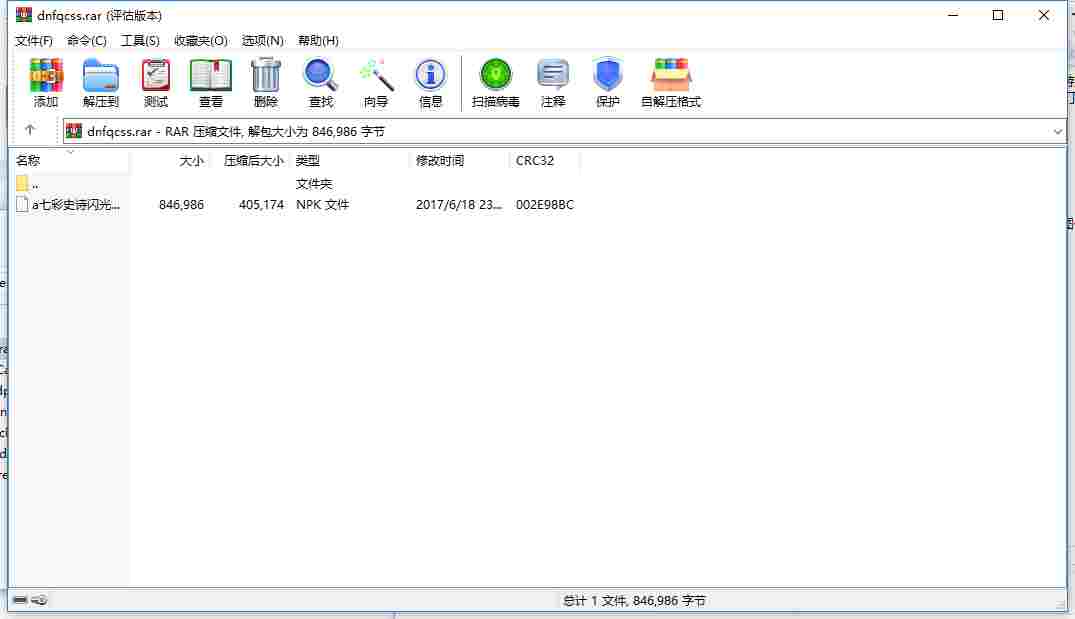Screen dimensions: 1075x619
Task: Open the 文件(F) menu
Action: (x=34, y=40)
